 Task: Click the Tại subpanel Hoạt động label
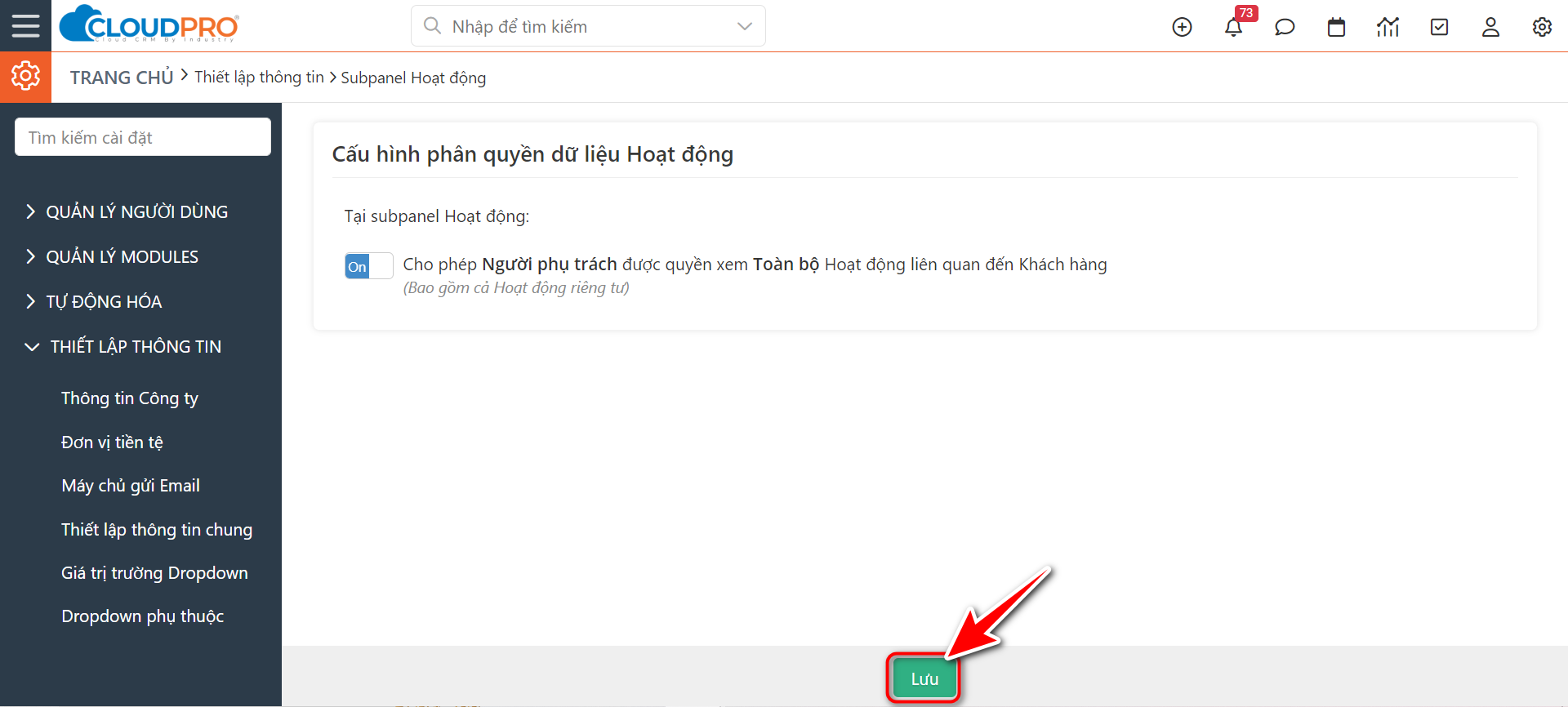(437, 216)
